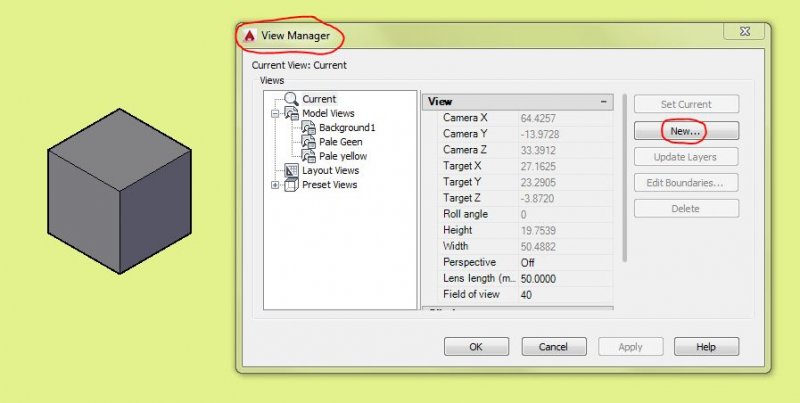Close the View Manager dialog window
The height and width of the screenshot is (403, 800).
click(x=744, y=31)
